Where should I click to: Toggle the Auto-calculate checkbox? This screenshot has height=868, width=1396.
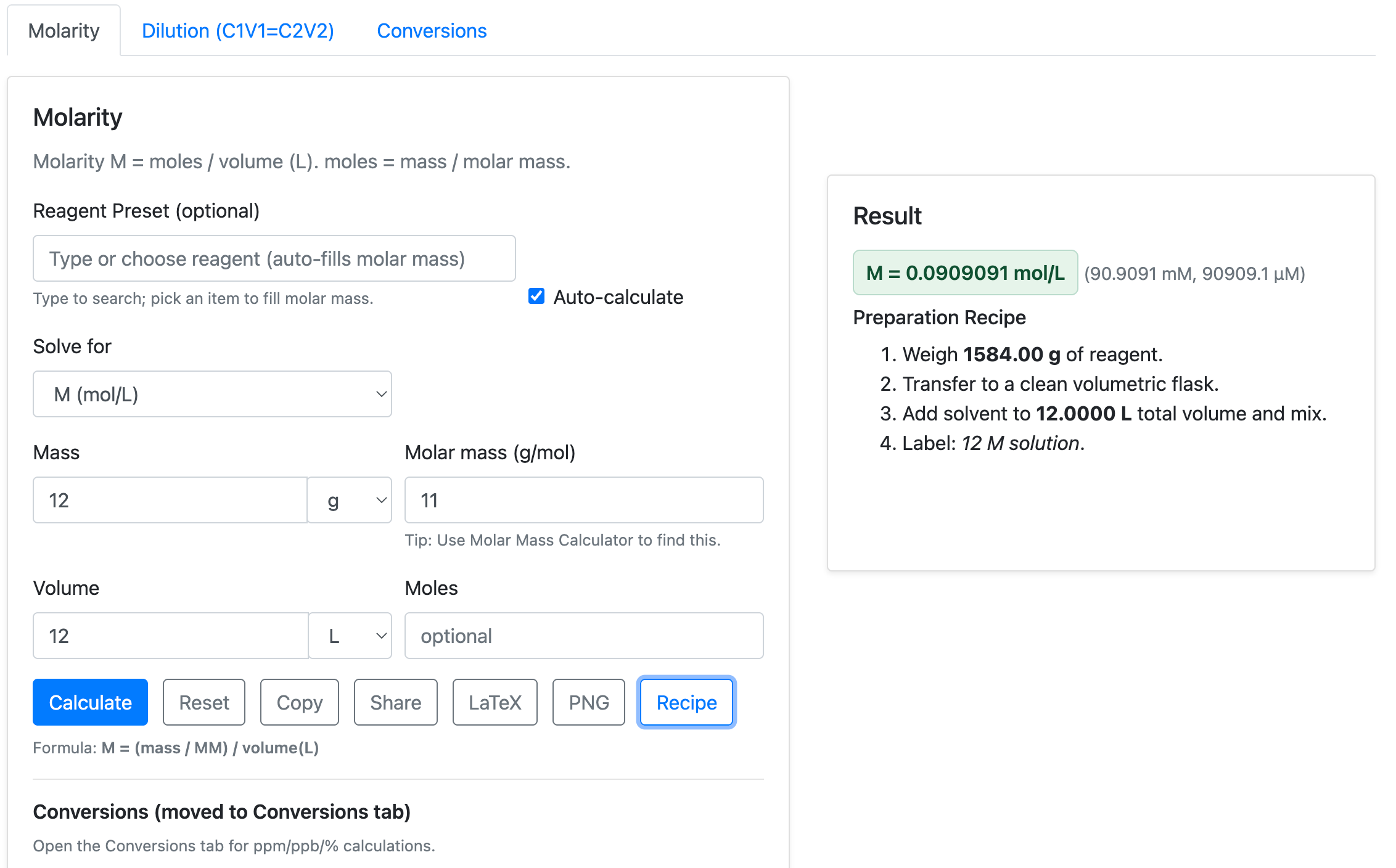pyautogui.click(x=536, y=297)
